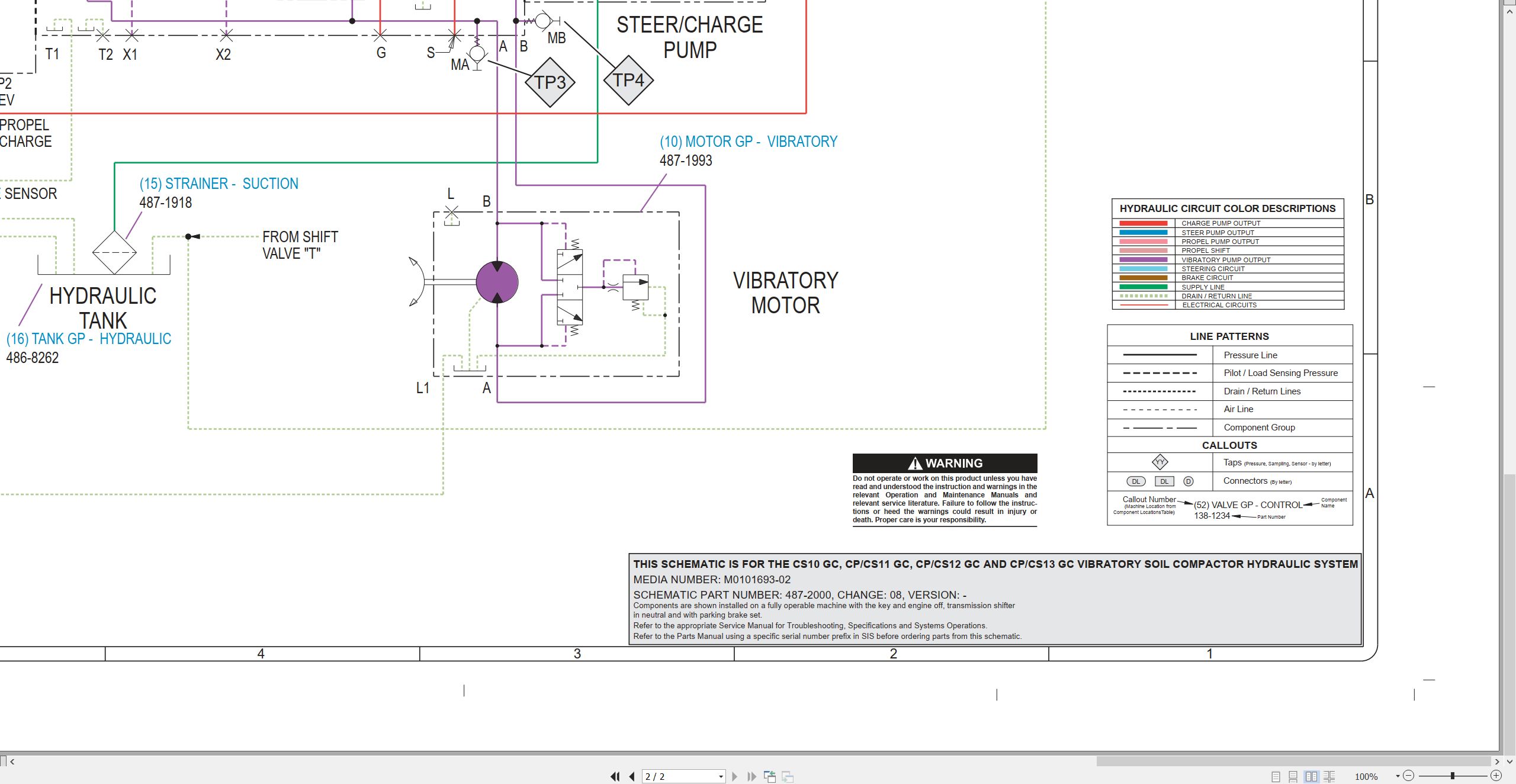Viewport: 1516px width, 784px height.
Task: Go to the previous page
Action: pos(632,776)
